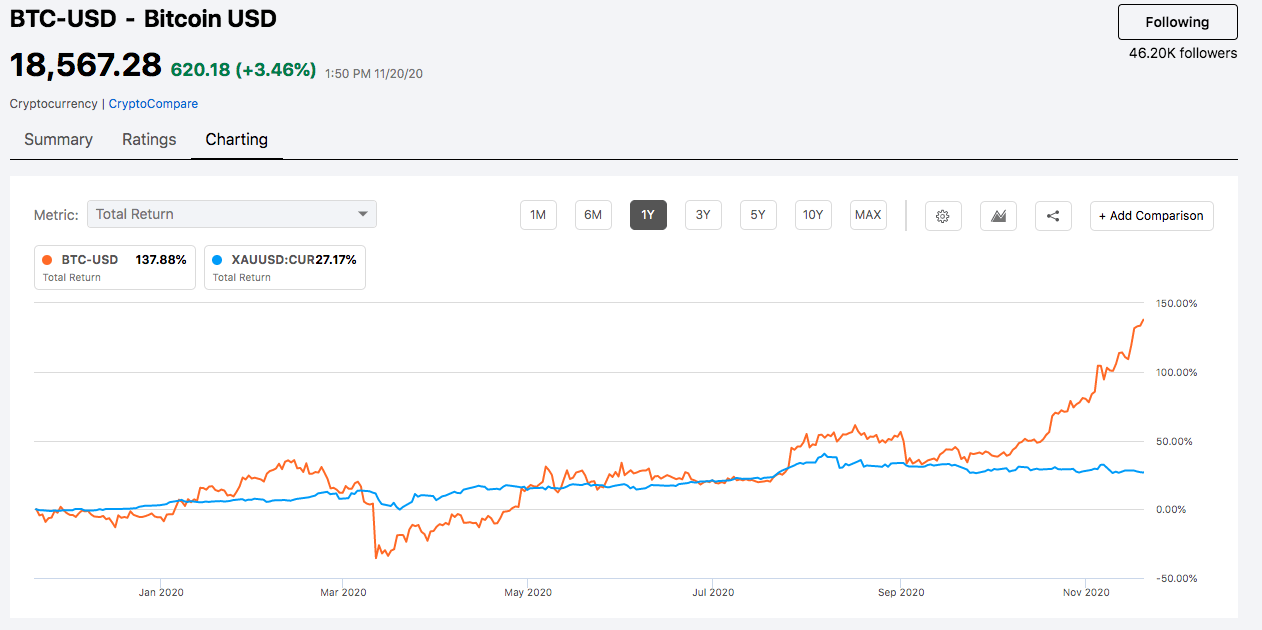Select the 6M time range

(593, 215)
